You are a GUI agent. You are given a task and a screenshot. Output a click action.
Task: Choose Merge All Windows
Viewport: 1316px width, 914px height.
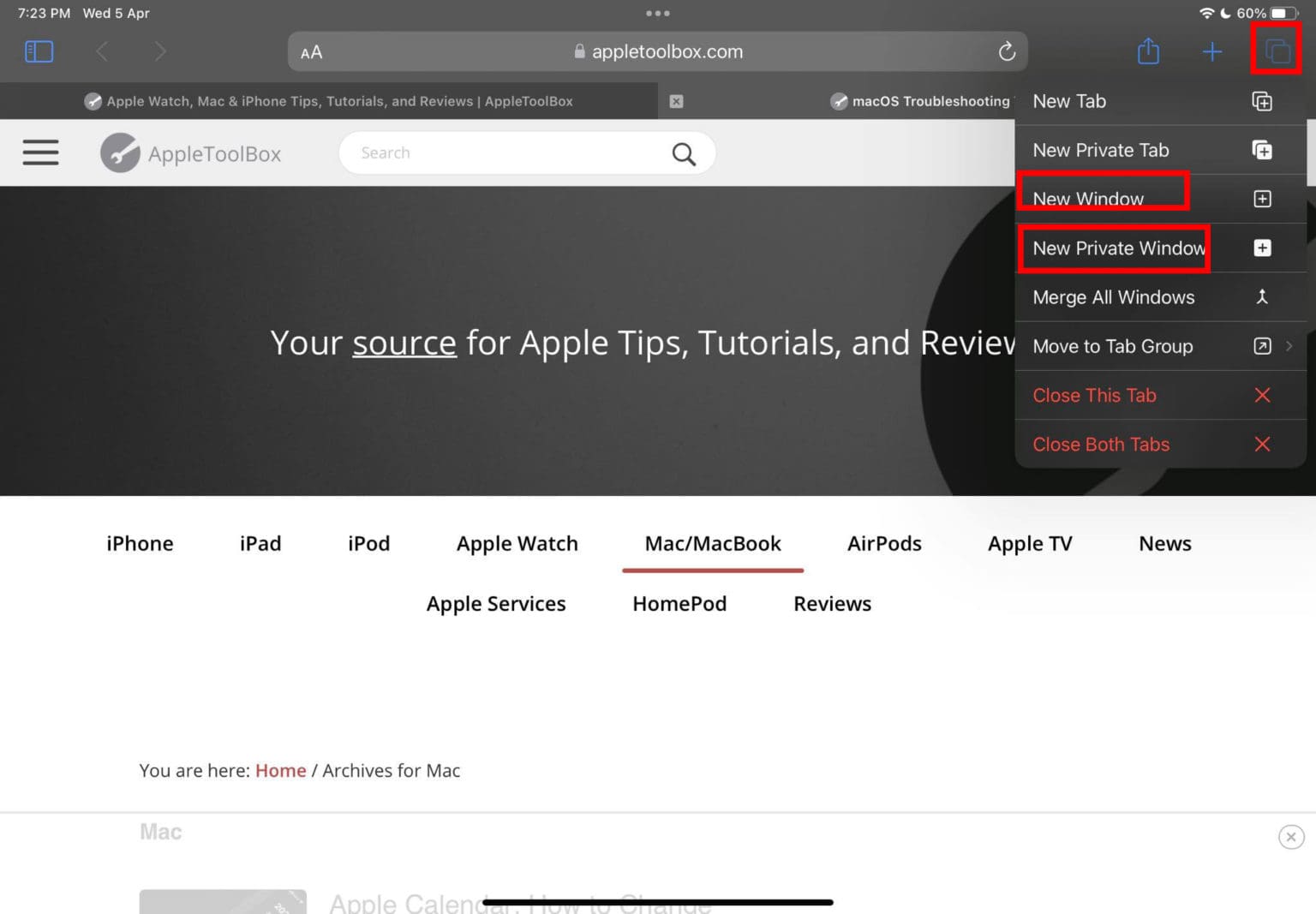(1114, 297)
